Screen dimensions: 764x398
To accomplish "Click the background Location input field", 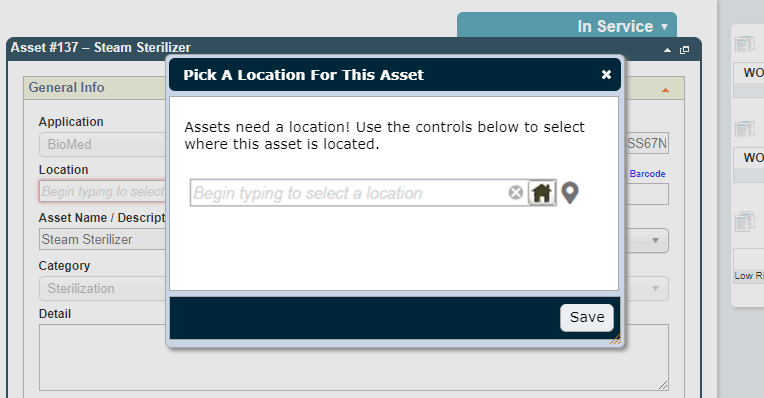I will coord(102,191).
